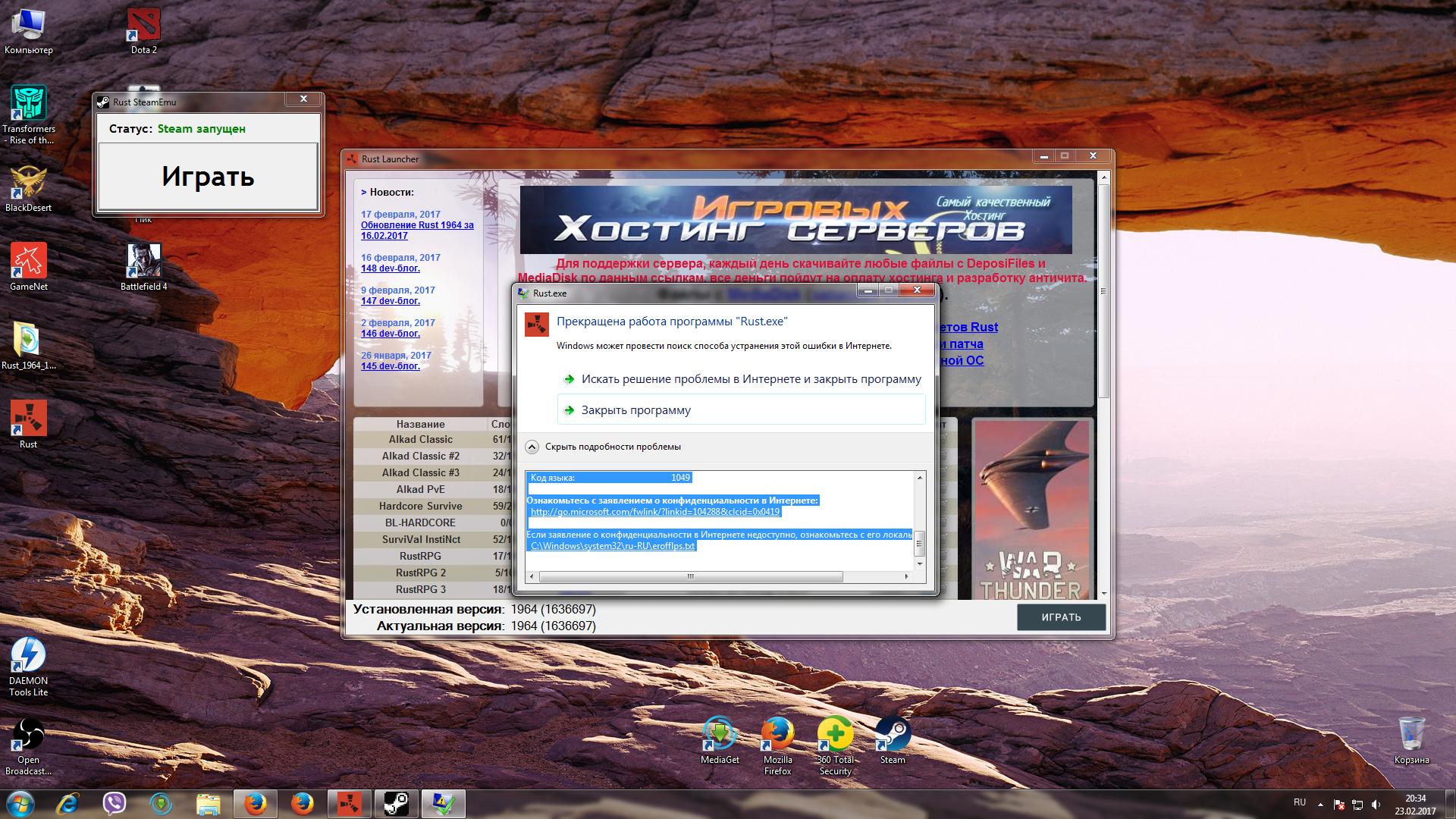
Task: Click vertical scrollbar thumb in crash details
Action: click(919, 542)
